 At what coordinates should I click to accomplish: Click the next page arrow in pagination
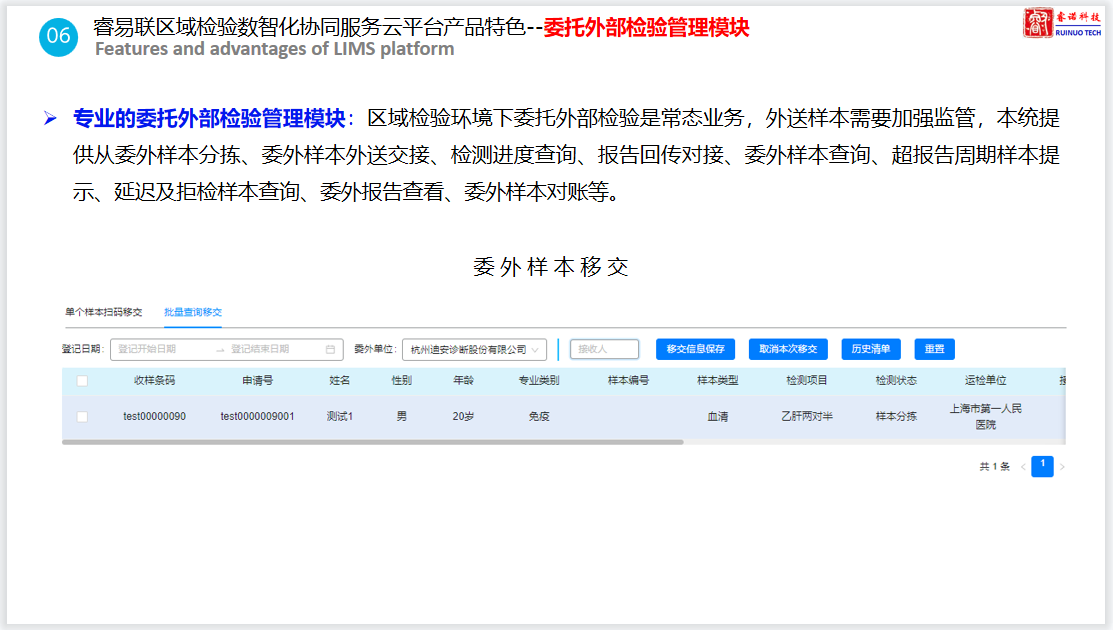1062,467
